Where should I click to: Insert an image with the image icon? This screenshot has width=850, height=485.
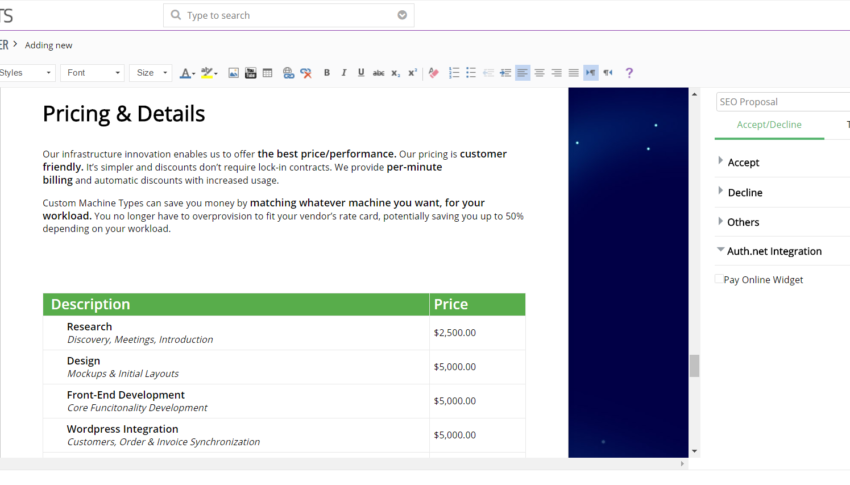tap(233, 73)
